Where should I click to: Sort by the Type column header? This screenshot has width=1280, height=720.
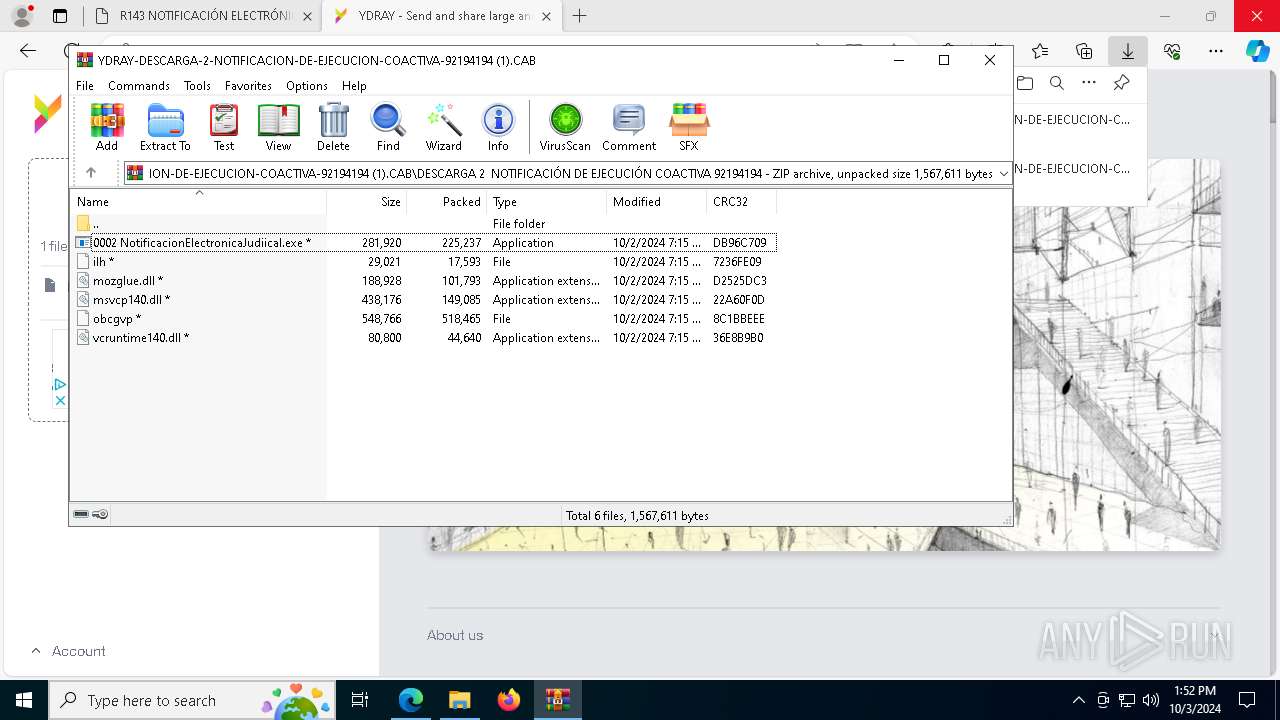(546, 202)
